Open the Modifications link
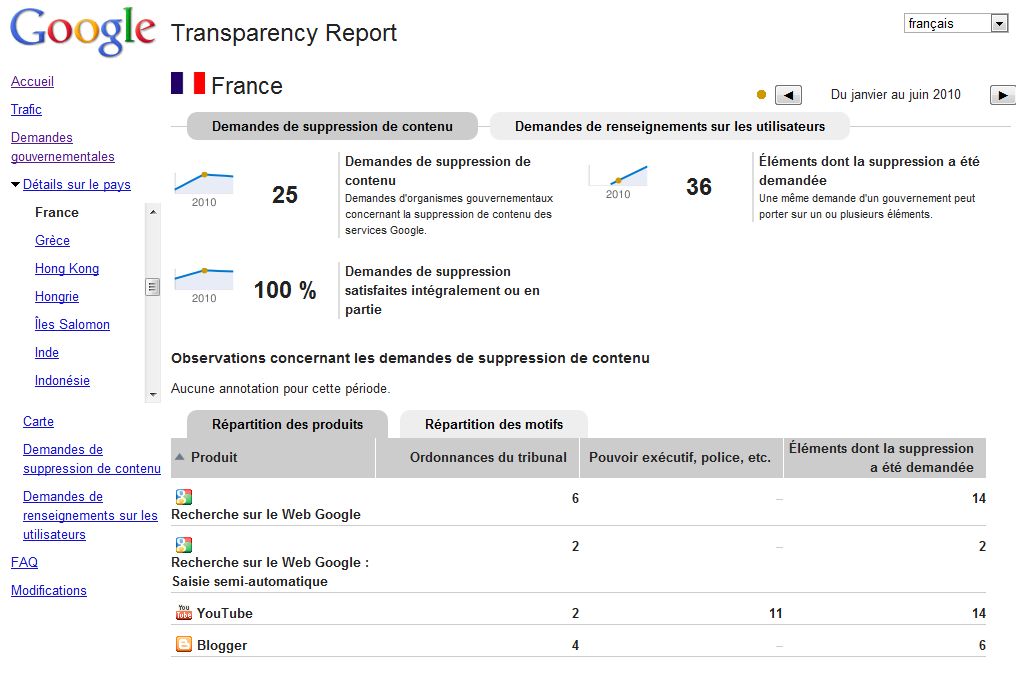1018x673 pixels. point(49,591)
